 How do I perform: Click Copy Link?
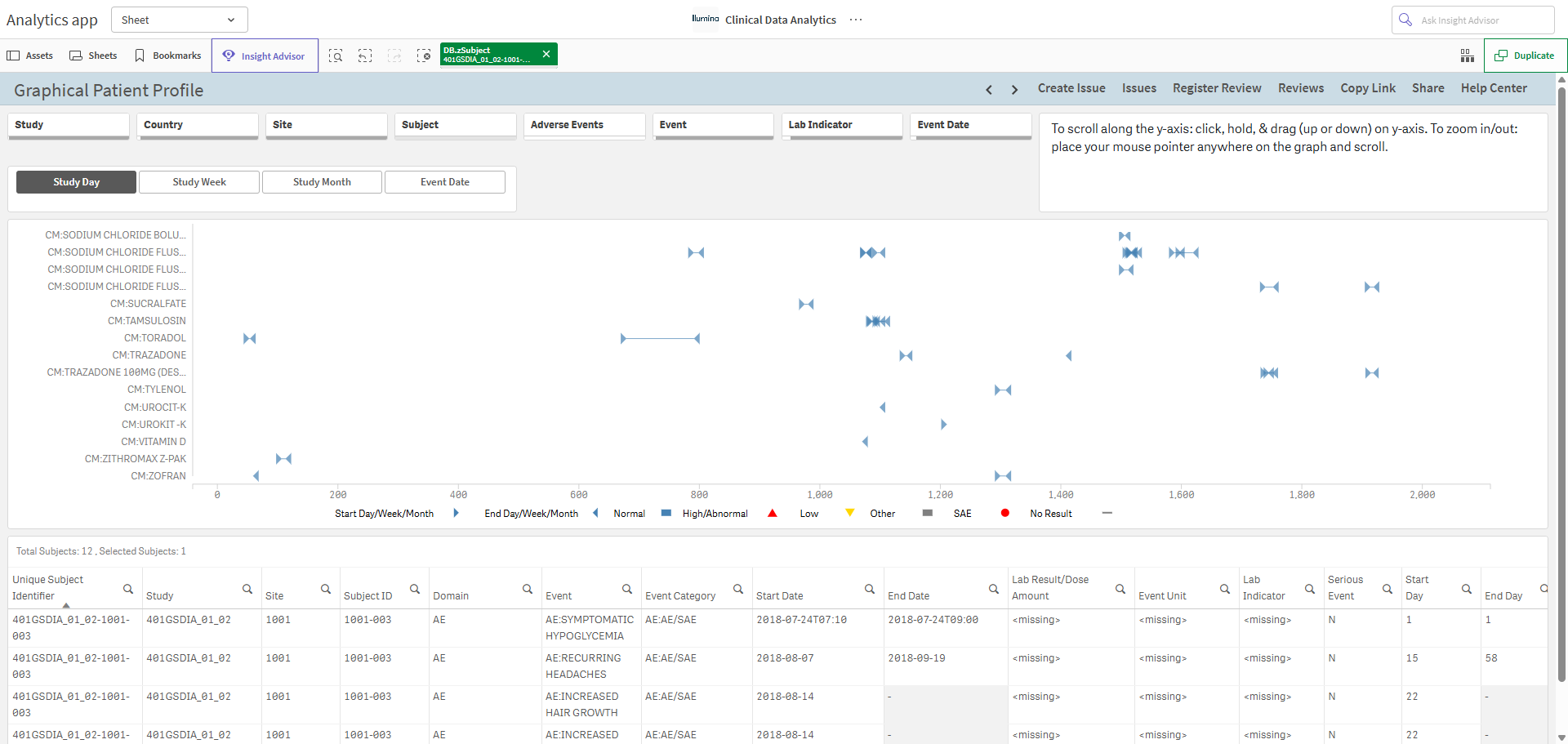1368,88
